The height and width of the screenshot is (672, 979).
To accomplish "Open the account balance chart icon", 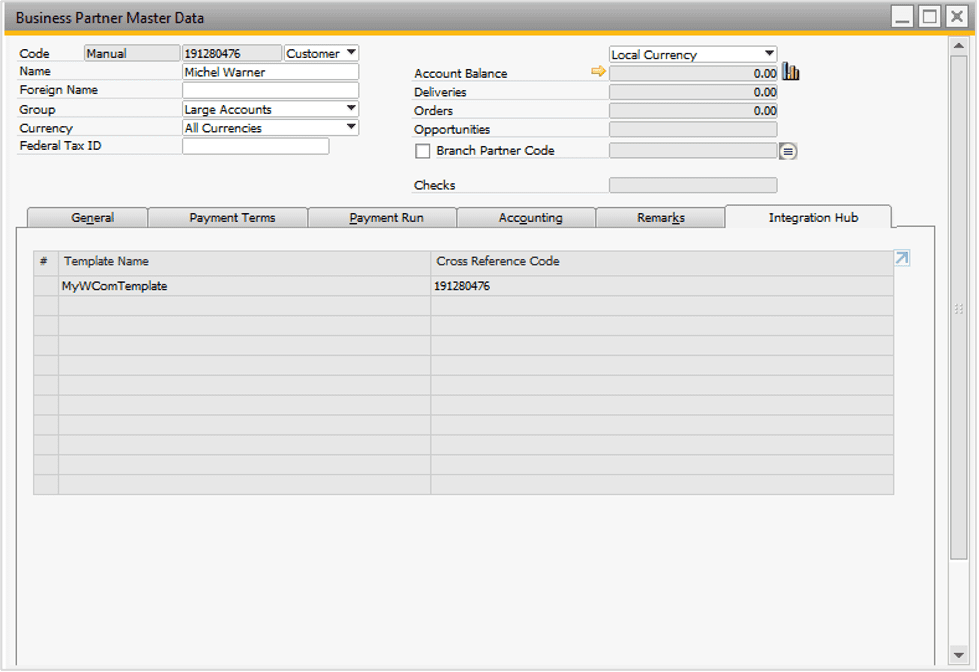I will (790, 72).
